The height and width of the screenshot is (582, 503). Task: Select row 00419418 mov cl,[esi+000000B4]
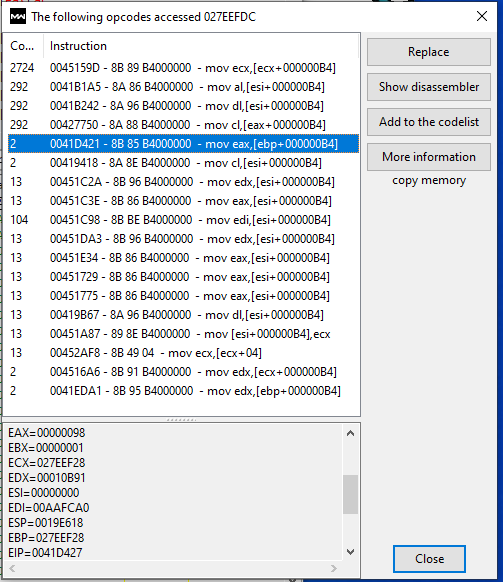(x=183, y=163)
